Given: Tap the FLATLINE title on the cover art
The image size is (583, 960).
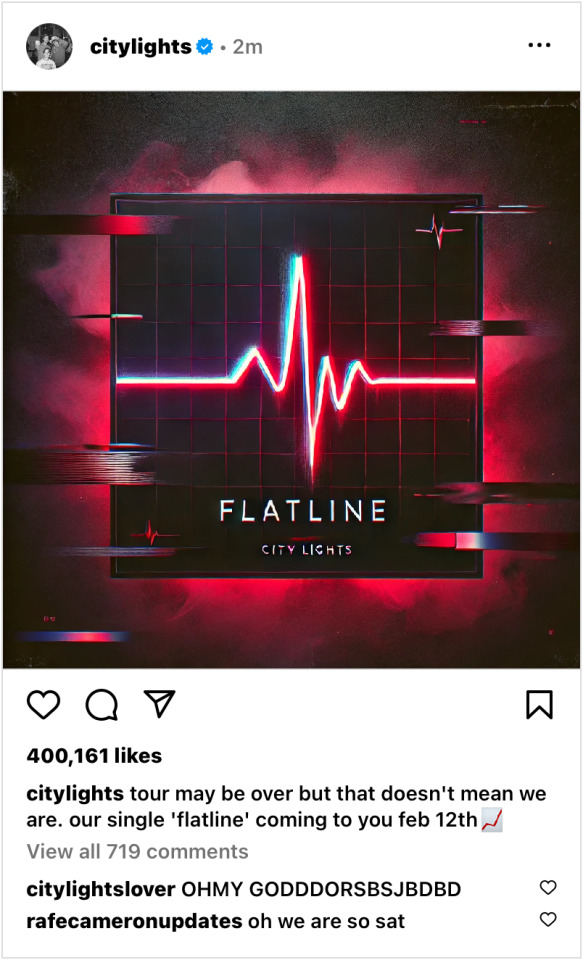Looking at the screenshot, I should pos(303,511).
